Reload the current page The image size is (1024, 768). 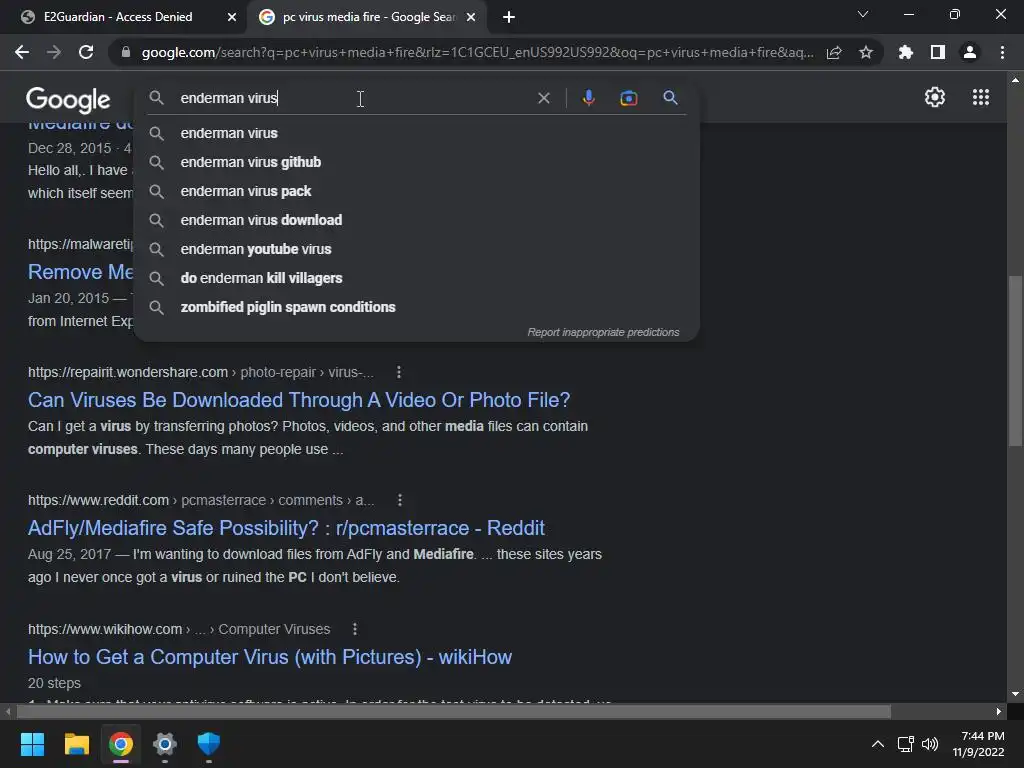tap(86, 52)
